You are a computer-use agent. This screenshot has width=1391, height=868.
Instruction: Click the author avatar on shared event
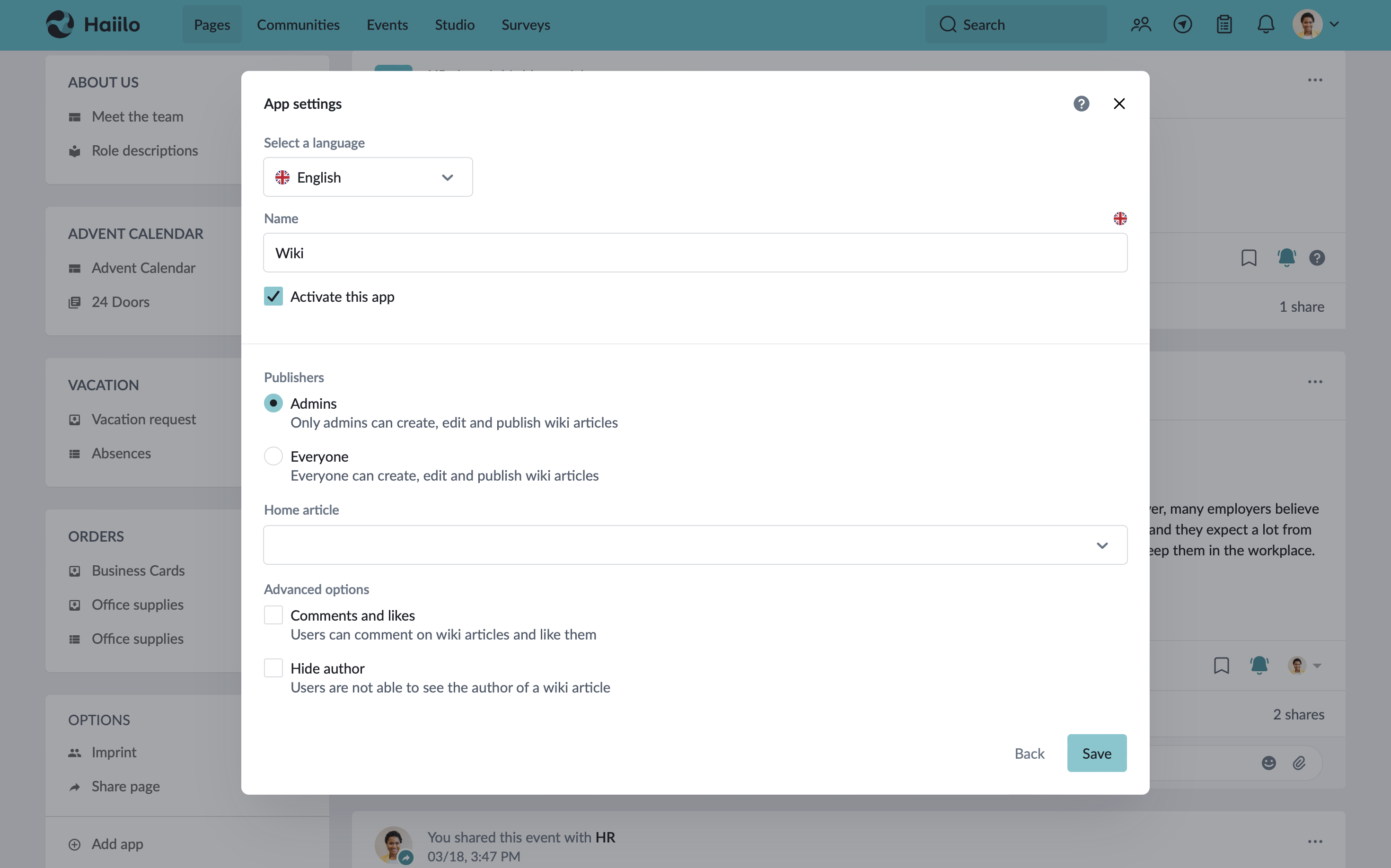pyautogui.click(x=393, y=844)
